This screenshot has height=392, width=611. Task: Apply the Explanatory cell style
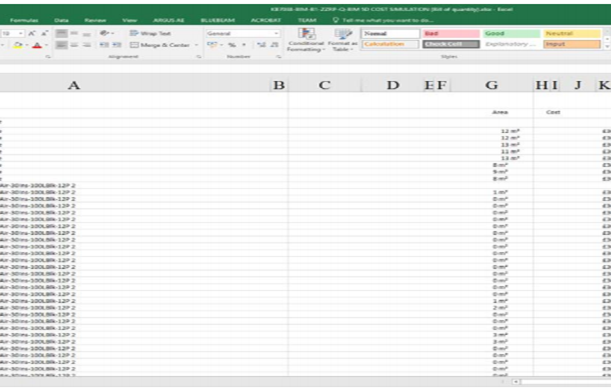click(511, 44)
